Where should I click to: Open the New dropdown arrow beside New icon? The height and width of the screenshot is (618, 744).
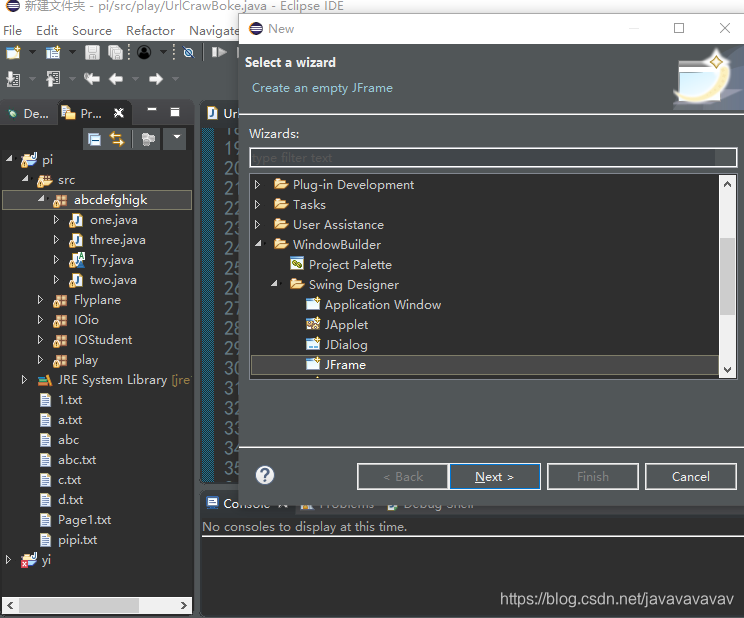click(32, 52)
